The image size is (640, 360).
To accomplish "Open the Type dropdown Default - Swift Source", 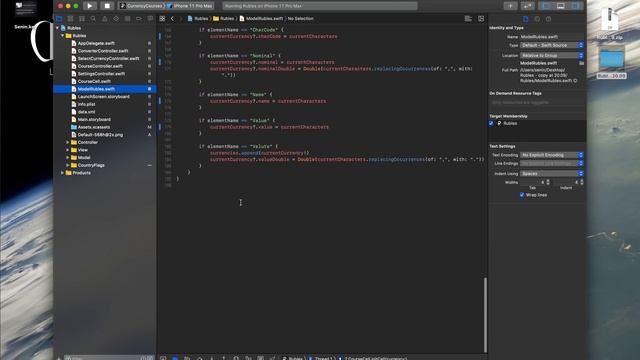I will pyautogui.click(x=551, y=45).
